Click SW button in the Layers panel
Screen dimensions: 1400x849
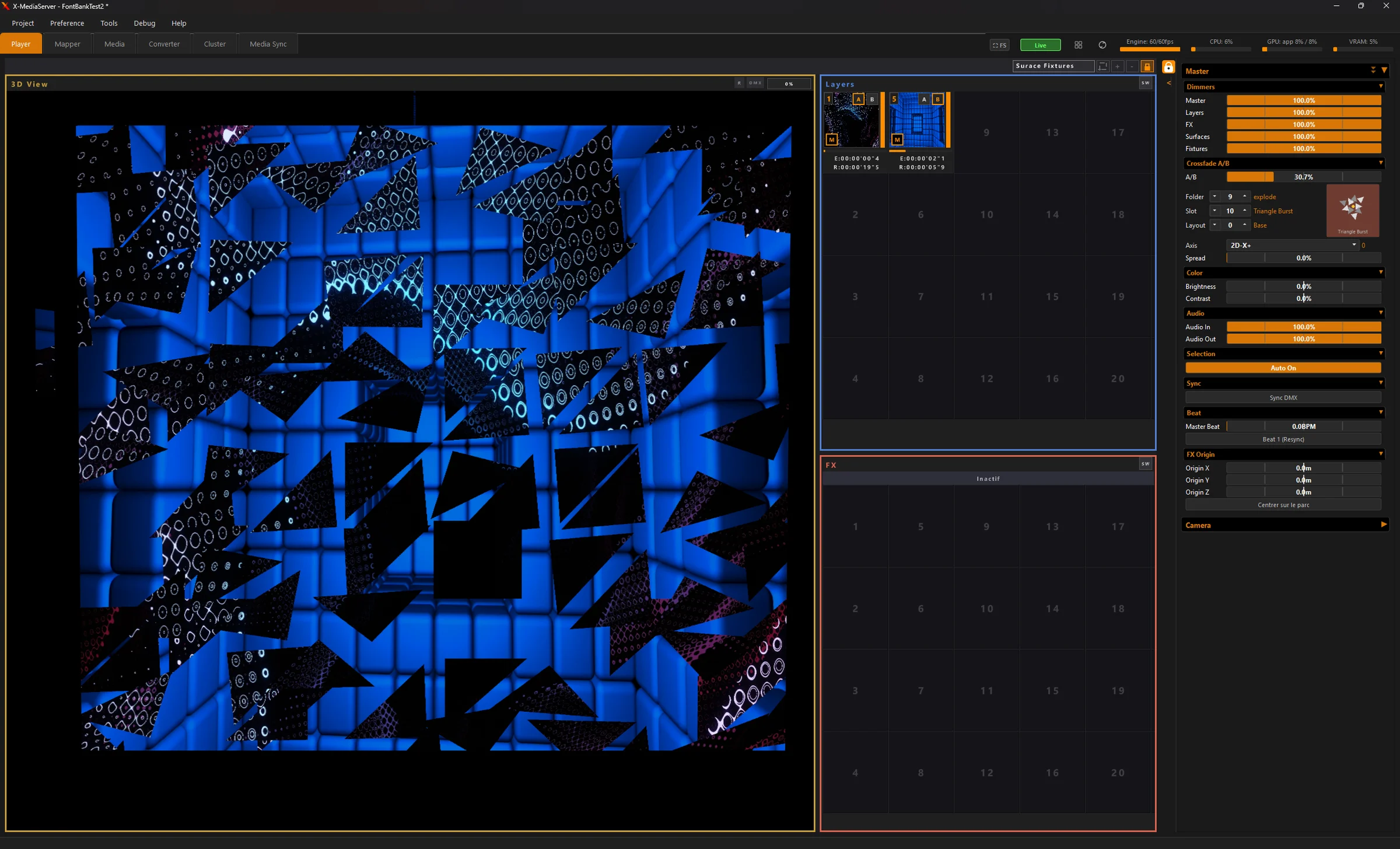(1146, 83)
